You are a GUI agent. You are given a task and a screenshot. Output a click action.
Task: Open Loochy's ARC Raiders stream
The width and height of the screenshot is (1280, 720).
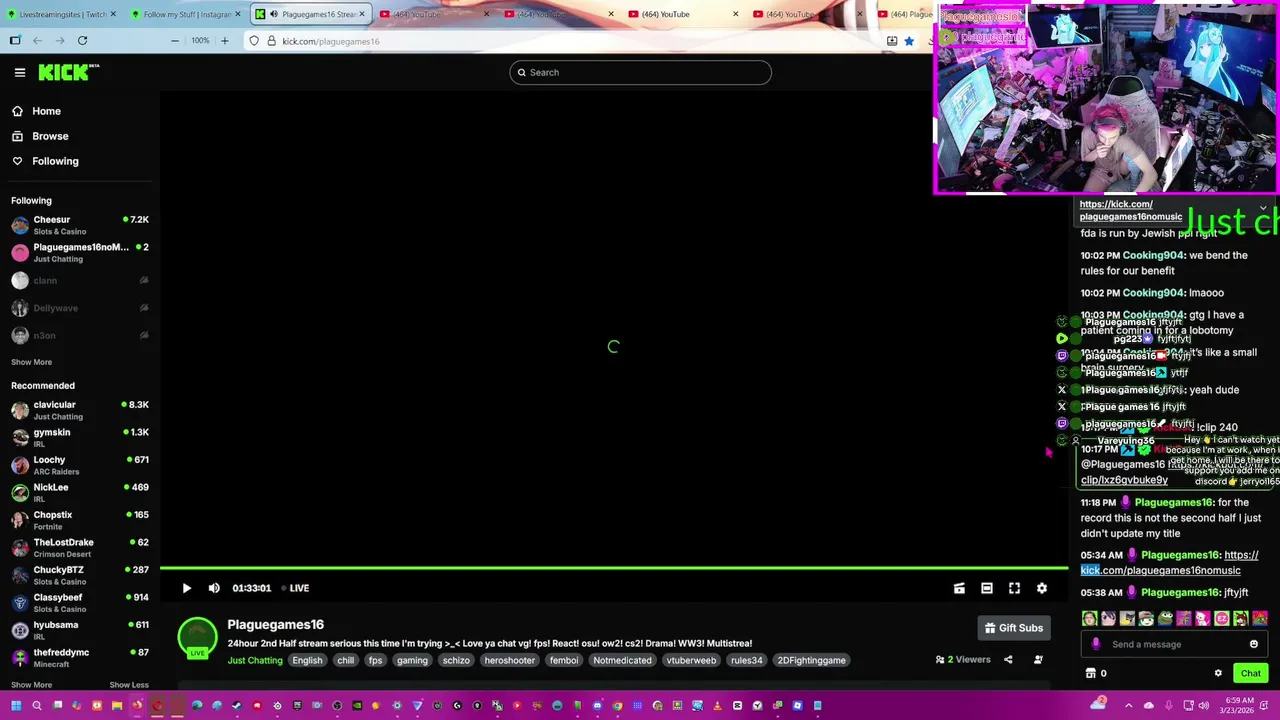[x=80, y=465]
